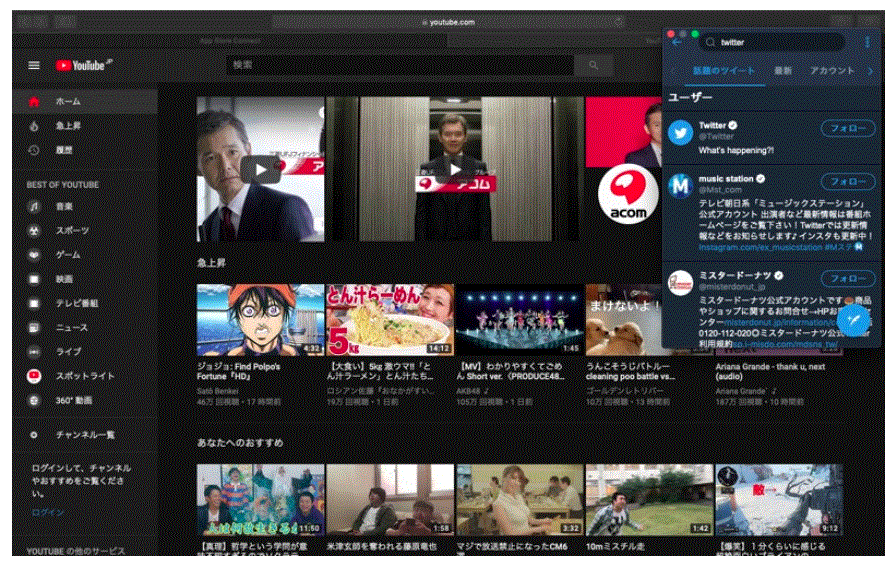Select the スポーツ sports icon

click(x=34, y=230)
